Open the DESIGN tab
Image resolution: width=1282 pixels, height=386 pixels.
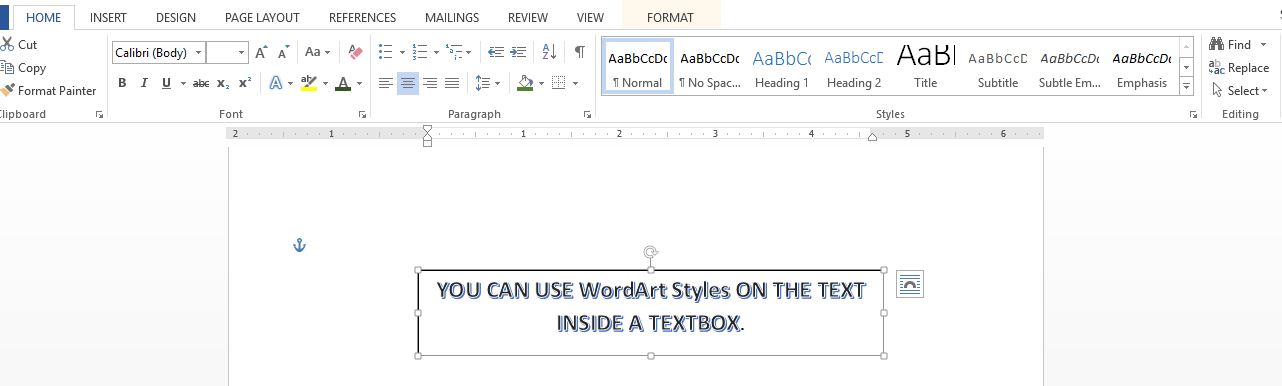point(176,18)
